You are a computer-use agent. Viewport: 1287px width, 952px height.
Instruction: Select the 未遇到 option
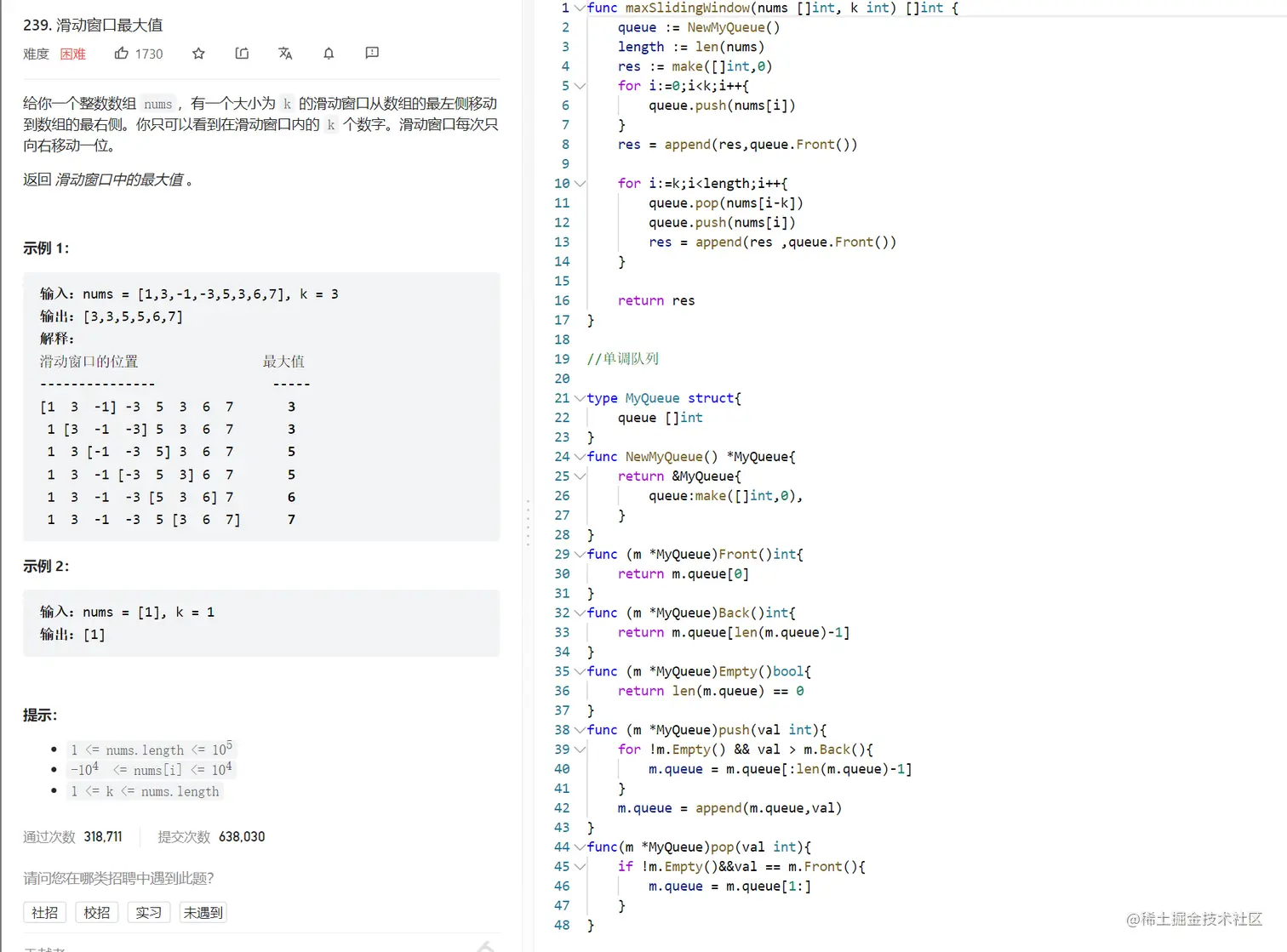coord(203,913)
